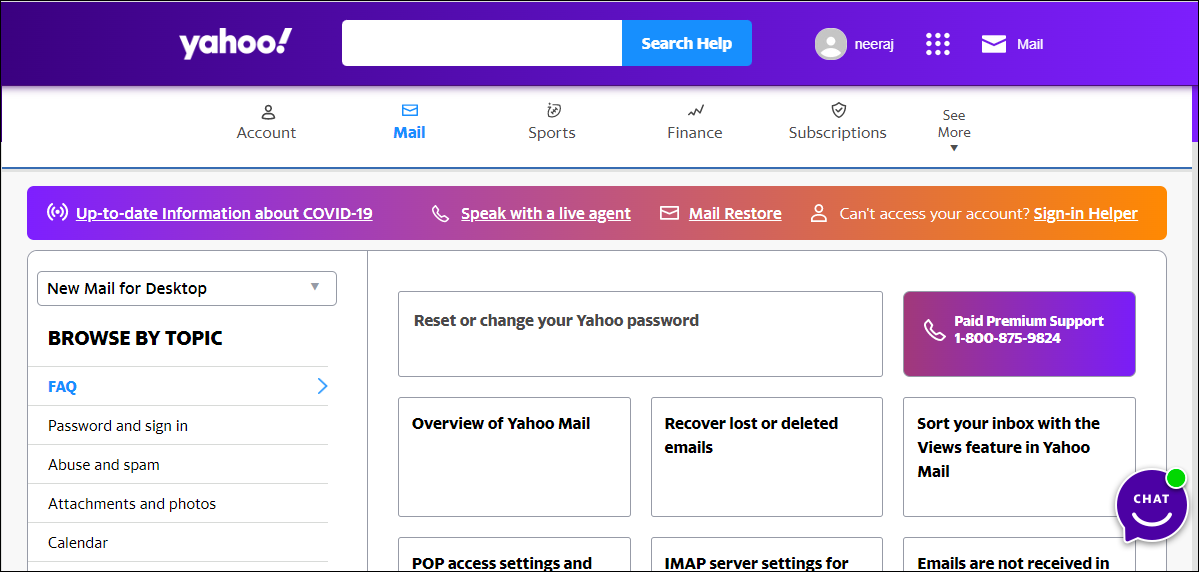Click the COVID-19 broadcast icon

click(57, 213)
